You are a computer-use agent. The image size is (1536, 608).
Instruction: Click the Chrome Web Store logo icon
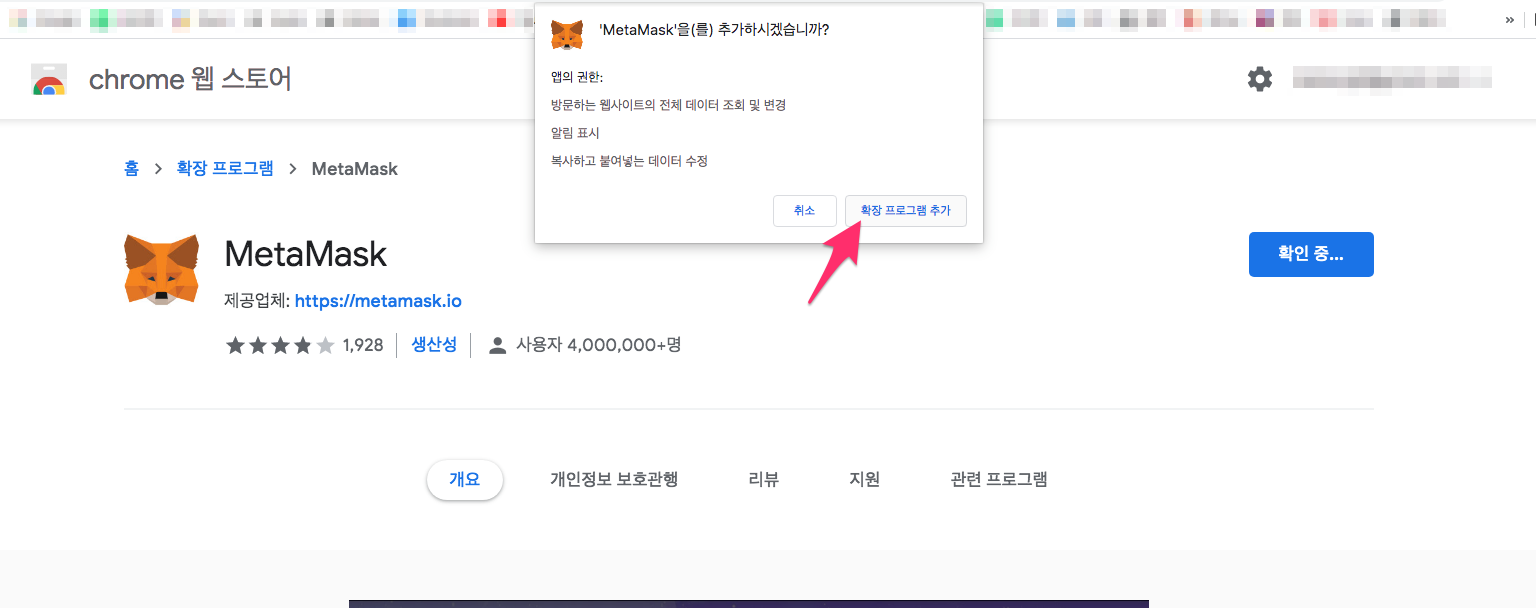click(49, 79)
